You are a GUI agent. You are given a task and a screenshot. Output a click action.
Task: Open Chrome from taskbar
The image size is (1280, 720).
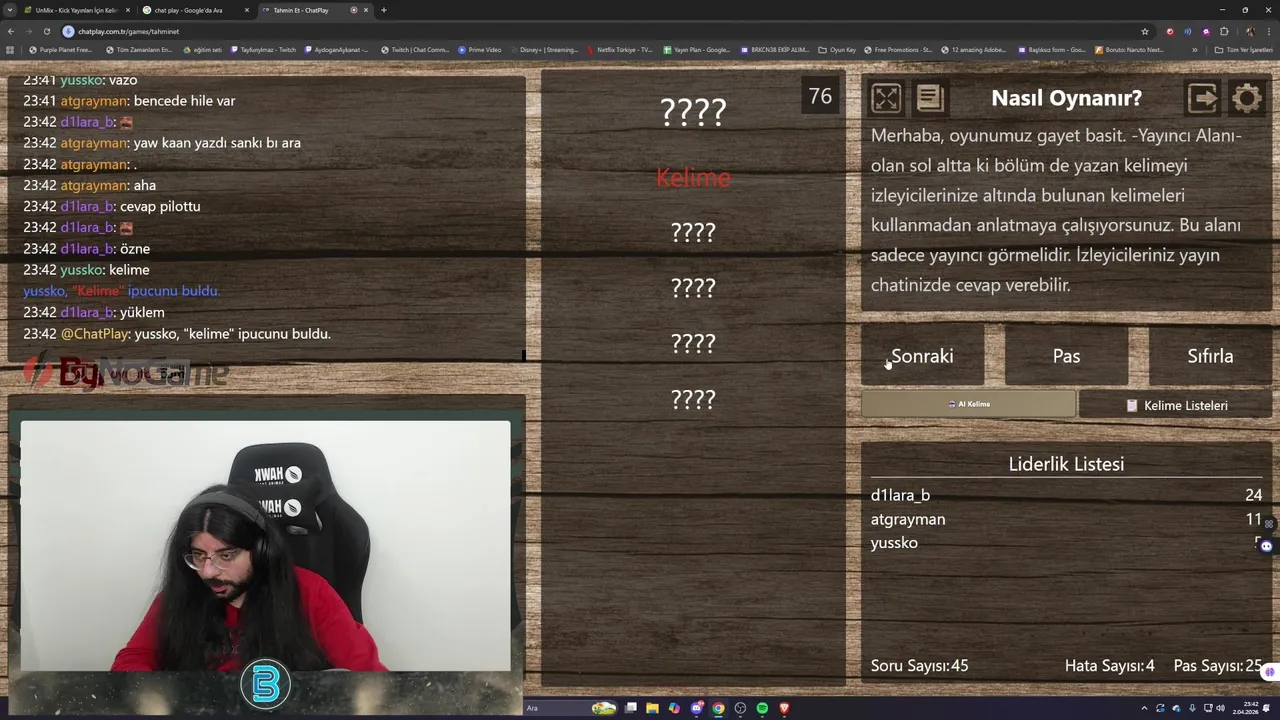pyautogui.click(x=718, y=708)
